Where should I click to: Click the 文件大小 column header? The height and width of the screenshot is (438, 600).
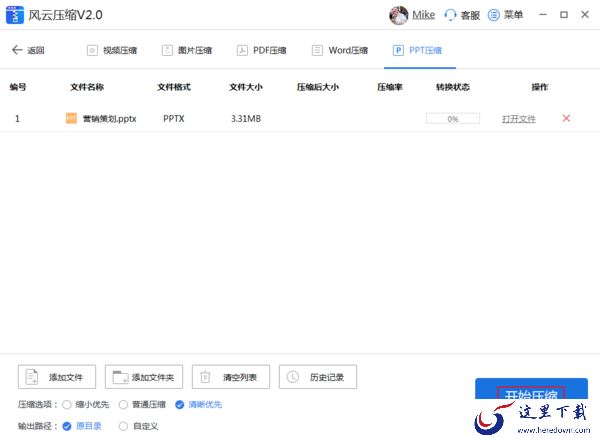coord(246,87)
